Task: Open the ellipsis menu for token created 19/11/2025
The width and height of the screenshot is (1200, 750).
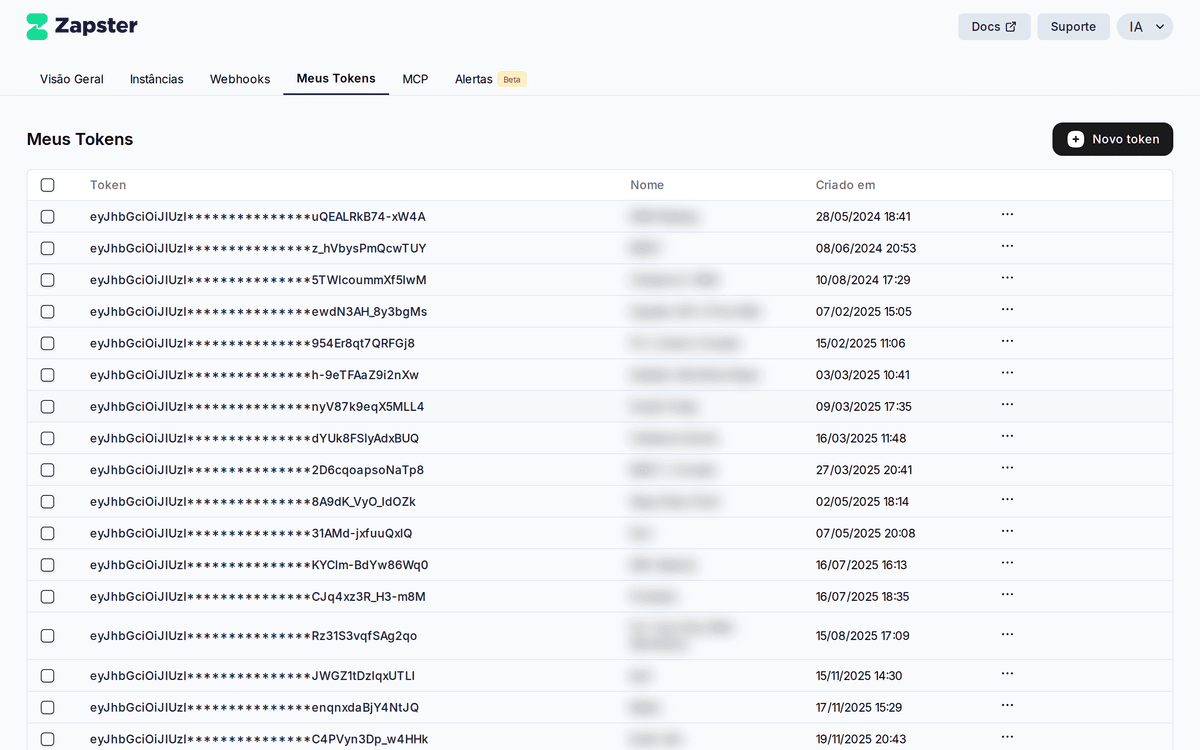Action: point(1007,738)
